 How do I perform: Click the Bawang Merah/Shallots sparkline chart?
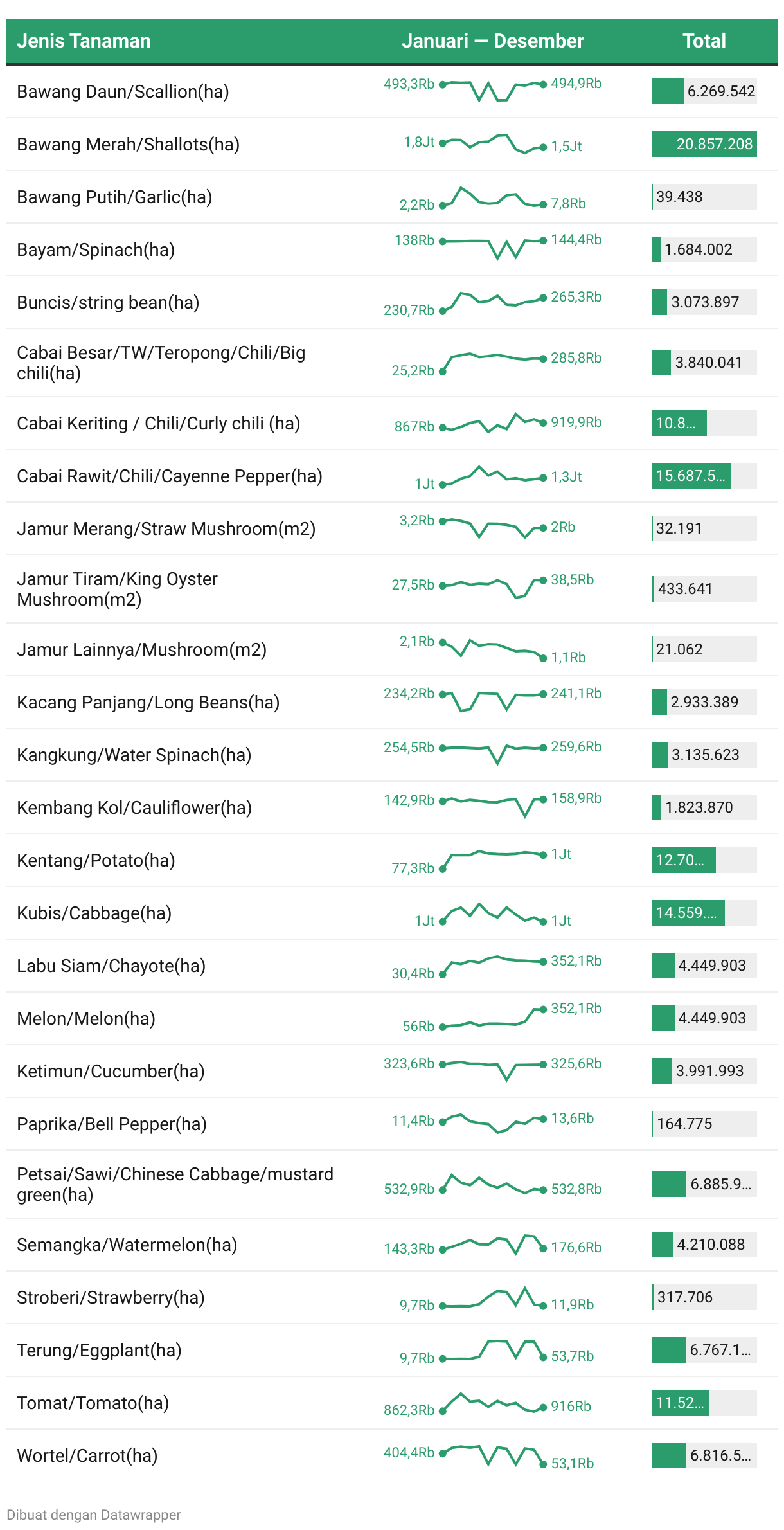(x=493, y=144)
